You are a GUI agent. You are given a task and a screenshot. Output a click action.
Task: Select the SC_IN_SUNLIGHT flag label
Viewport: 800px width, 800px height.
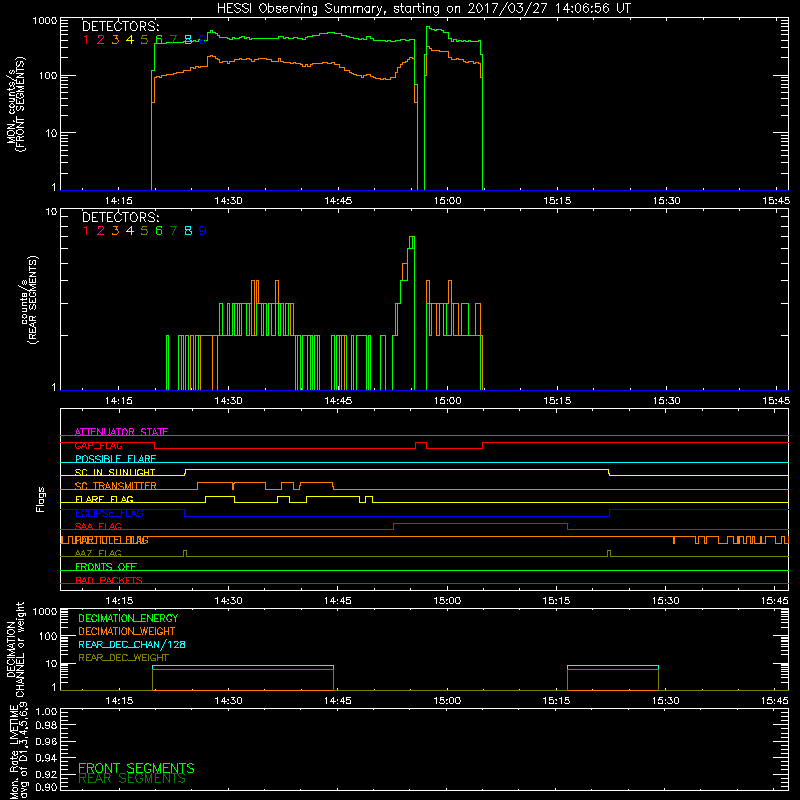pos(115,472)
